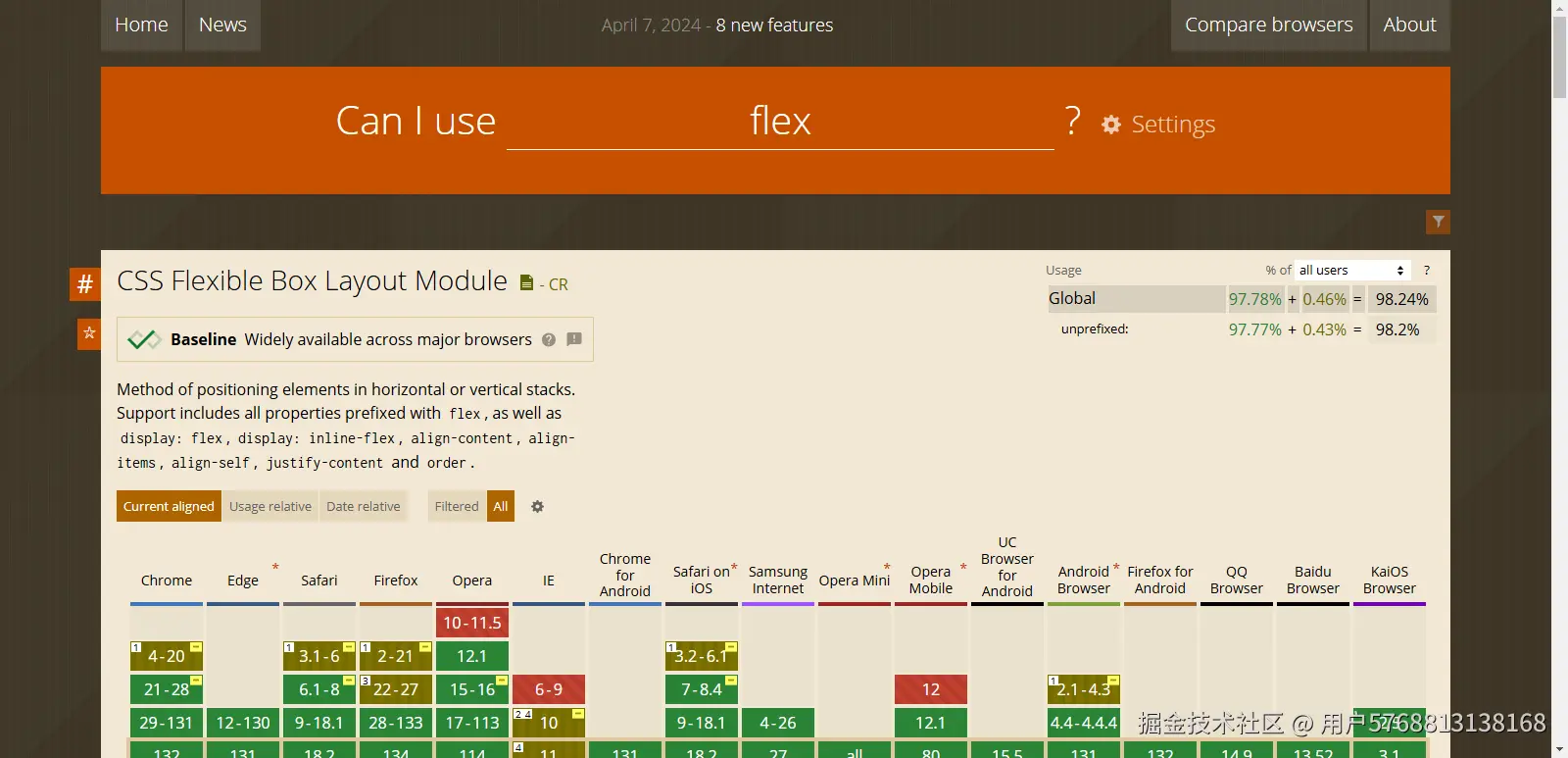Select the Firefox column header
Image resolution: width=1568 pixels, height=758 pixels.
pyautogui.click(x=396, y=581)
